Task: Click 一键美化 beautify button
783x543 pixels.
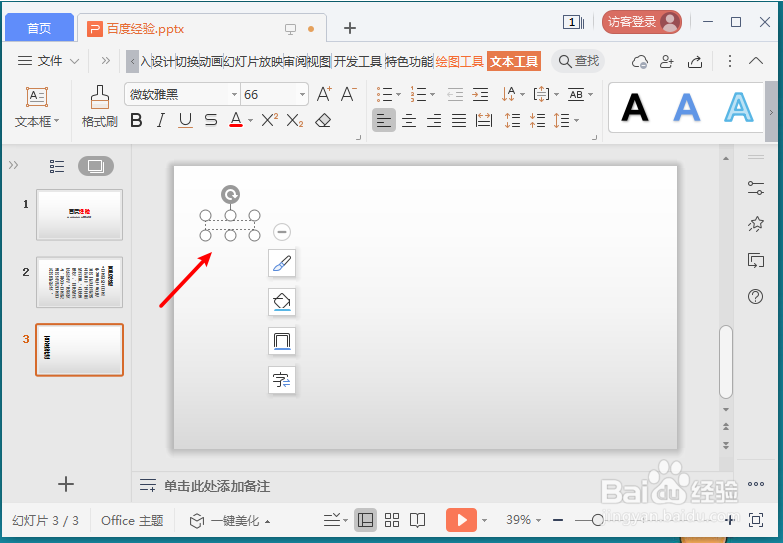Action: pos(230,521)
